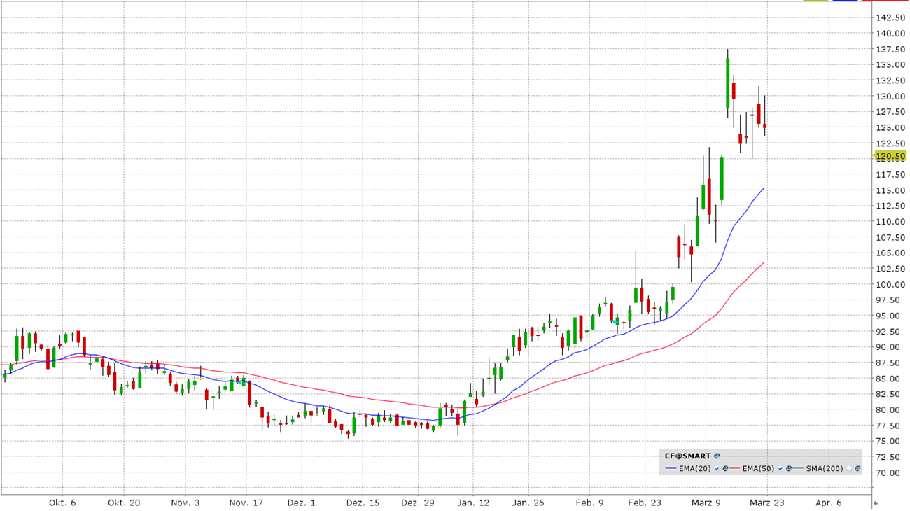The image size is (910, 511).
Task: Open settings icon beside SMA(200) checkbox
Action: click(857, 469)
